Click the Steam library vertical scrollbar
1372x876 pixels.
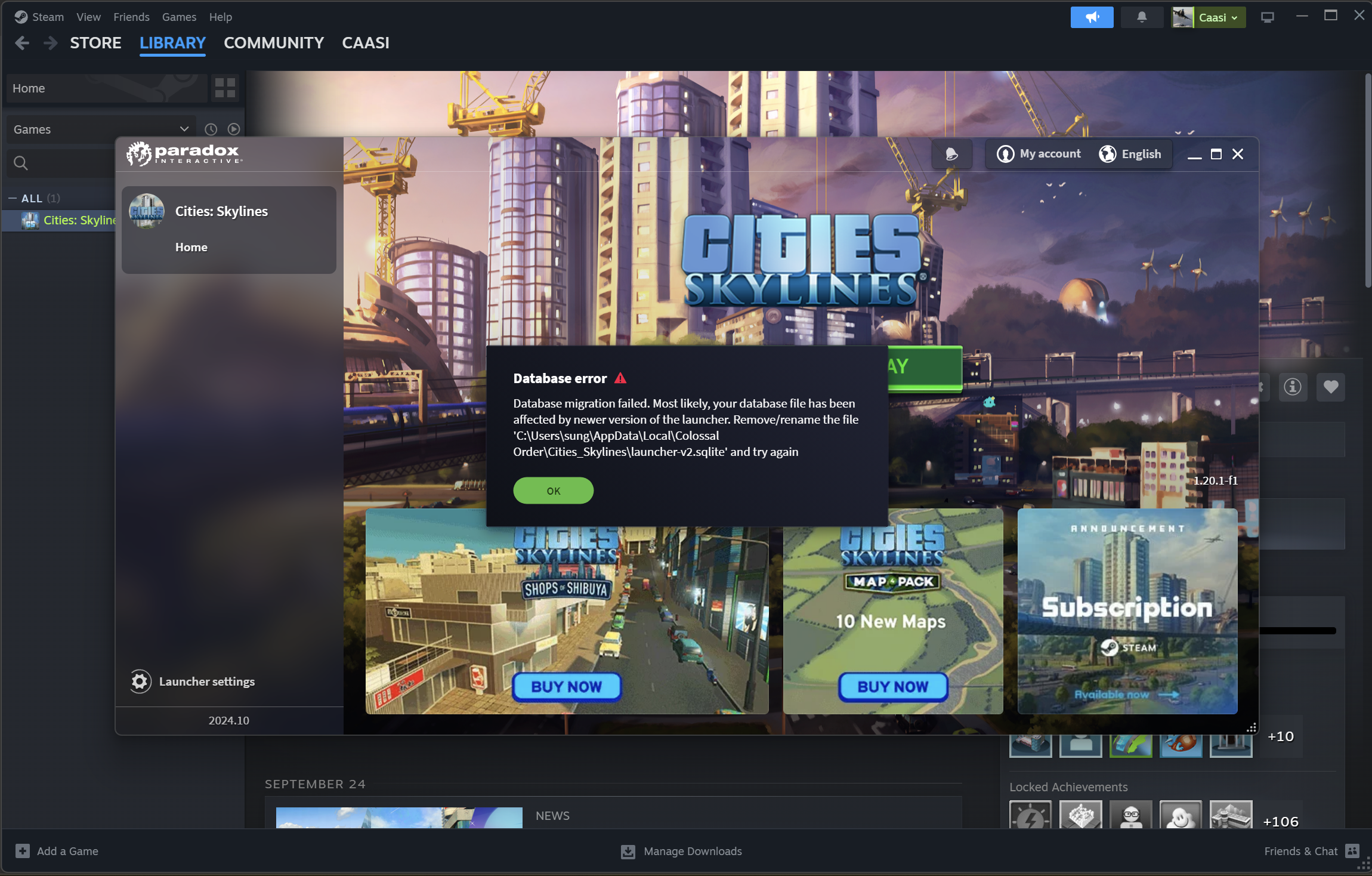1368,181
